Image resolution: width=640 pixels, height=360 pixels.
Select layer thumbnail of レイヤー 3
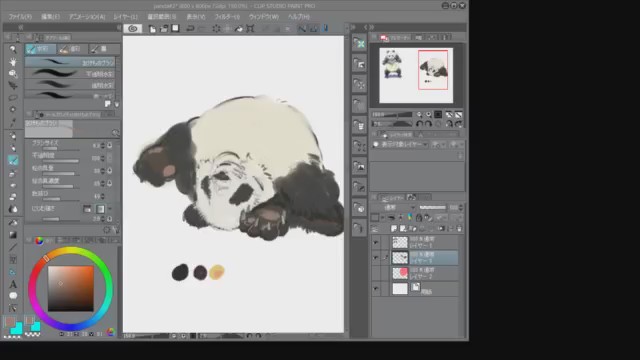tap(400, 258)
